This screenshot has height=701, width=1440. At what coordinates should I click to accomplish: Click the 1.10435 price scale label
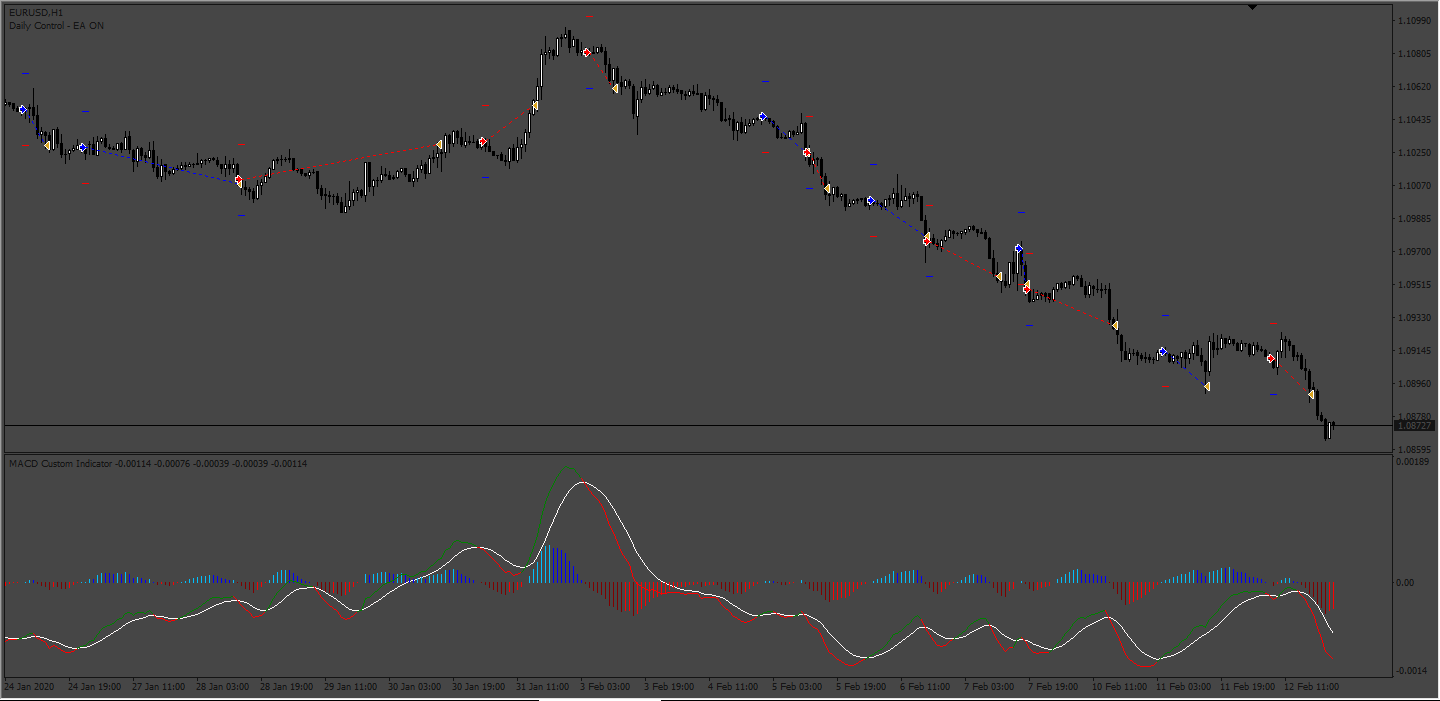(x=1414, y=120)
